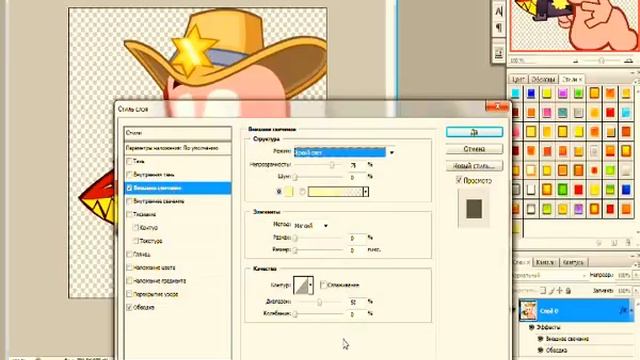Image resolution: width=640 pixels, height=360 pixels.
Task: Enable the Сглаживание anti-alias checkbox
Action: click(323, 285)
